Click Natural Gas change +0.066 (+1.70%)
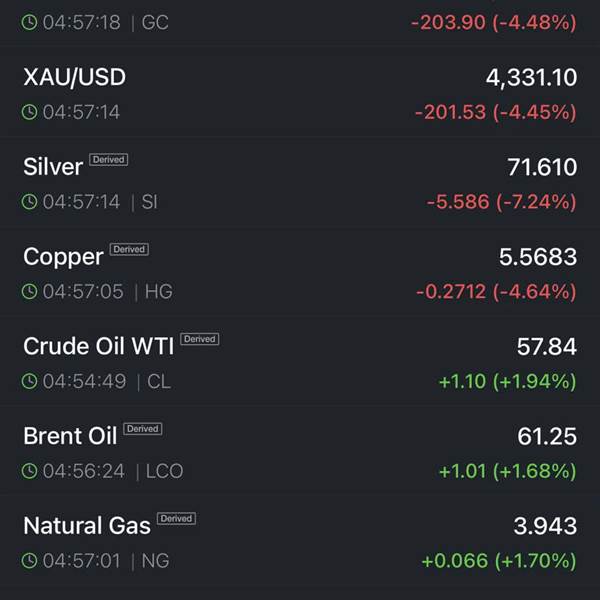 point(498,561)
